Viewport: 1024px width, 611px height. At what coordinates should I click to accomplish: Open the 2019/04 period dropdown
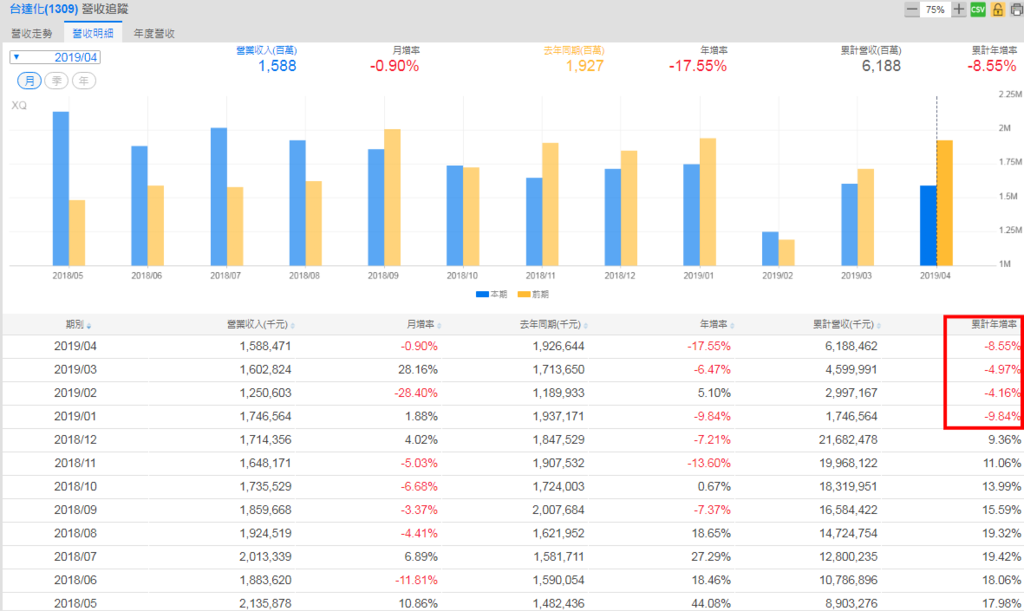(x=55, y=57)
